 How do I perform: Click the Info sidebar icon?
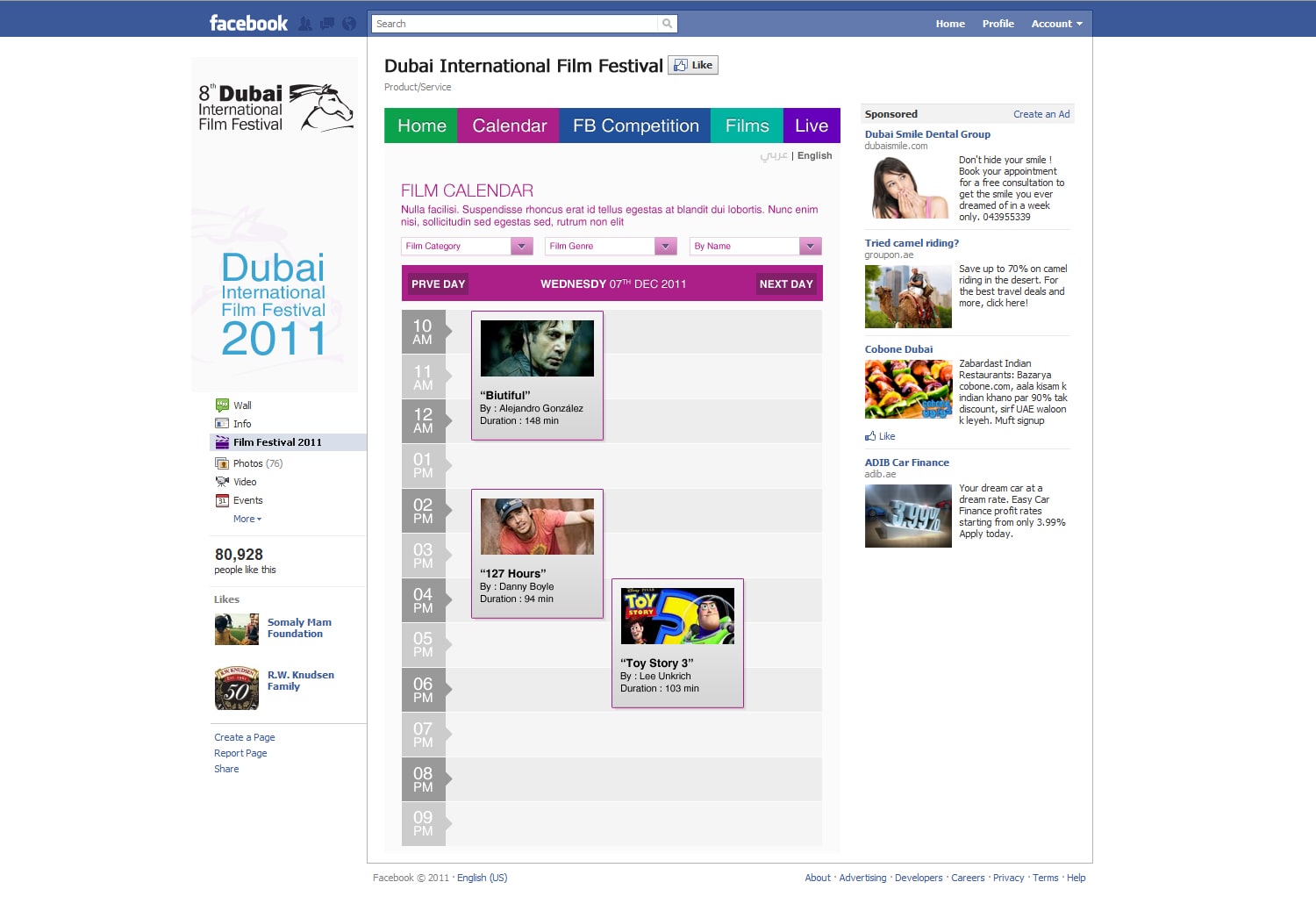[x=222, y=424]
